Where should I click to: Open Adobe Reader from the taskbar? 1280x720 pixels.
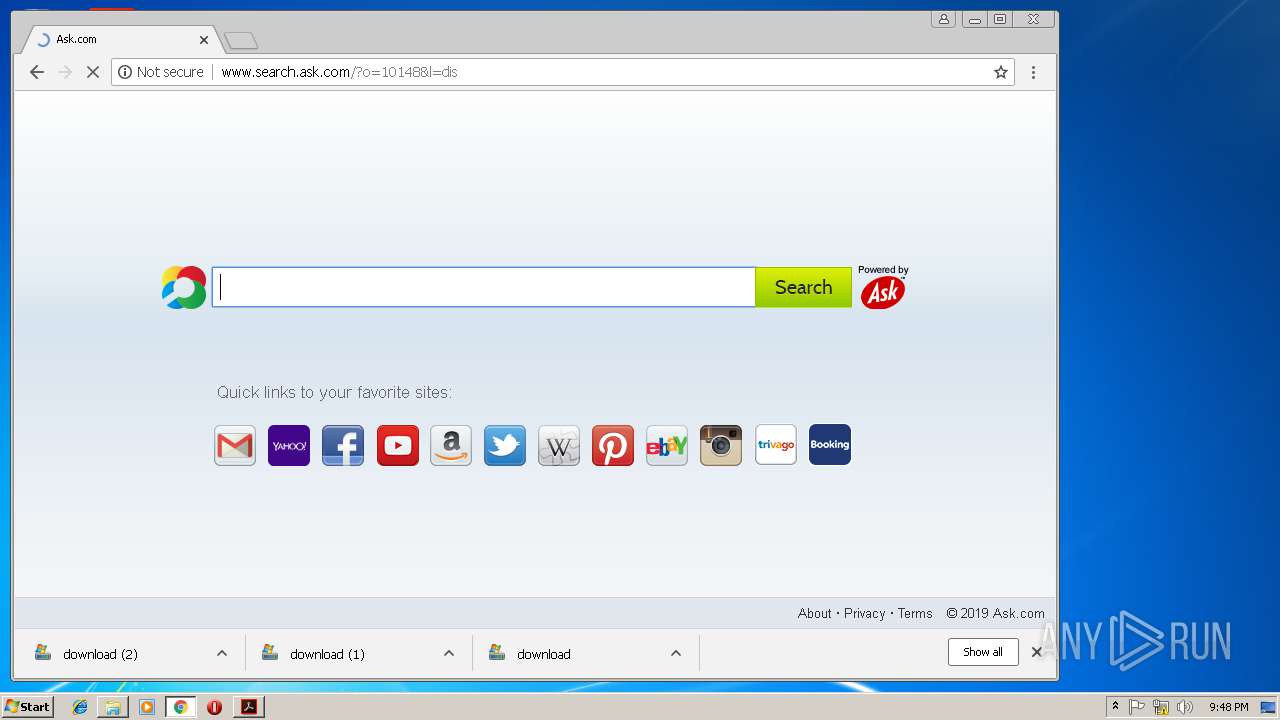click(248, 707)
